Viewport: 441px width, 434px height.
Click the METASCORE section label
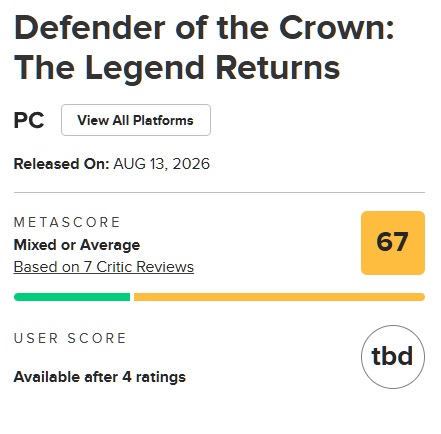coord(67,222)
